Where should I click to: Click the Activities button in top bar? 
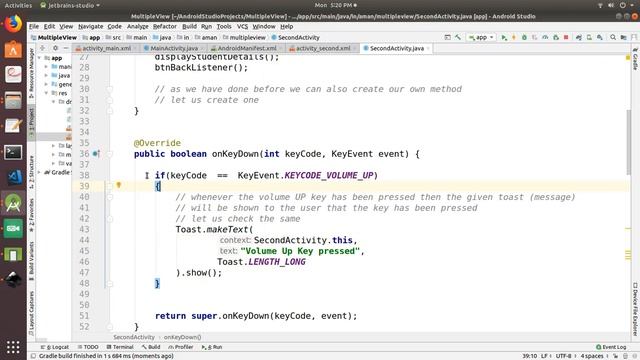click(x=18, y=5)
